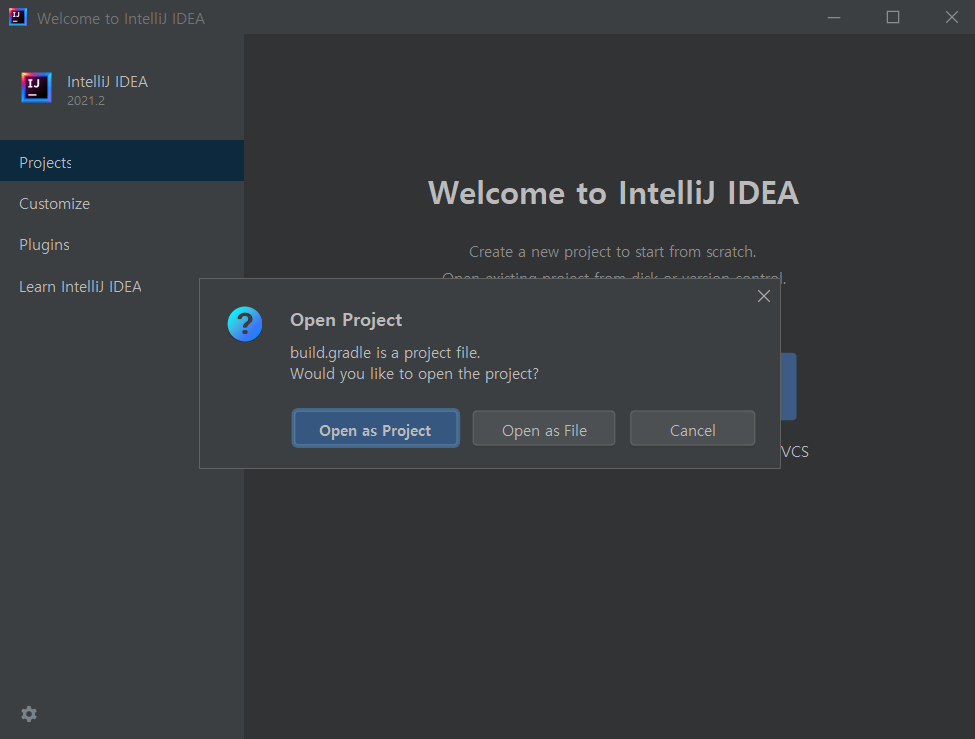
Task: Cancel the Open Project dialog
Action: (692, 429)
